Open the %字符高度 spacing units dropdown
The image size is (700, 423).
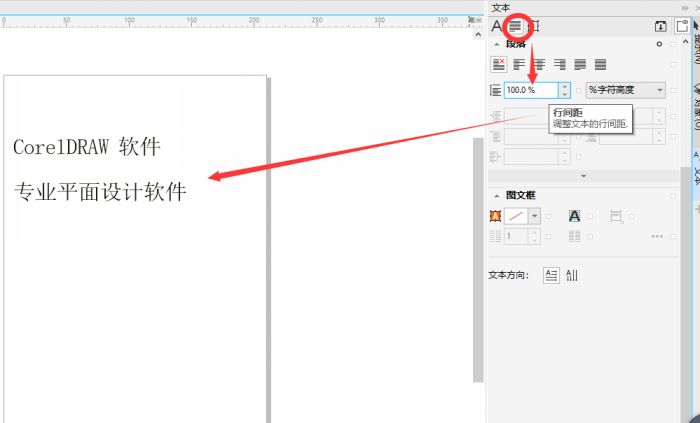pos(625,90)
